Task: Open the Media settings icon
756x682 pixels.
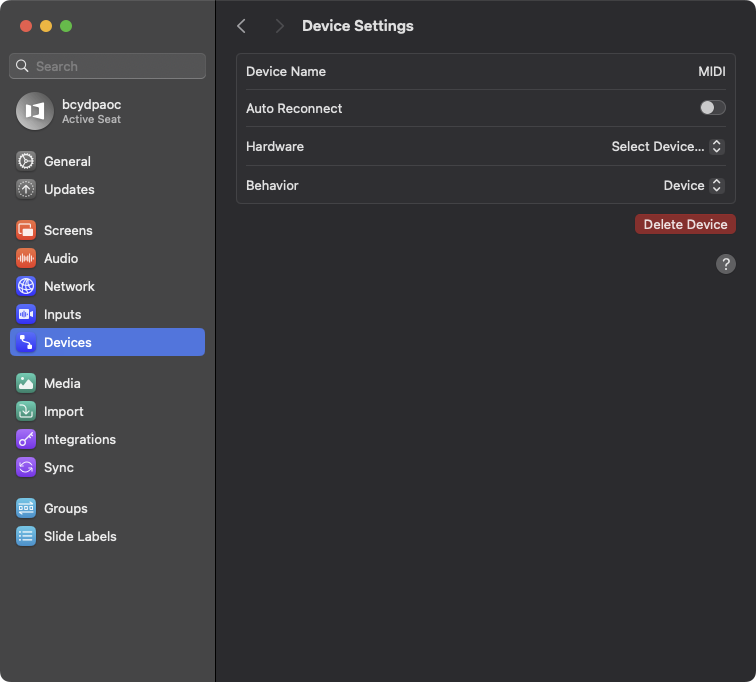Action: (x=26, y=383)
